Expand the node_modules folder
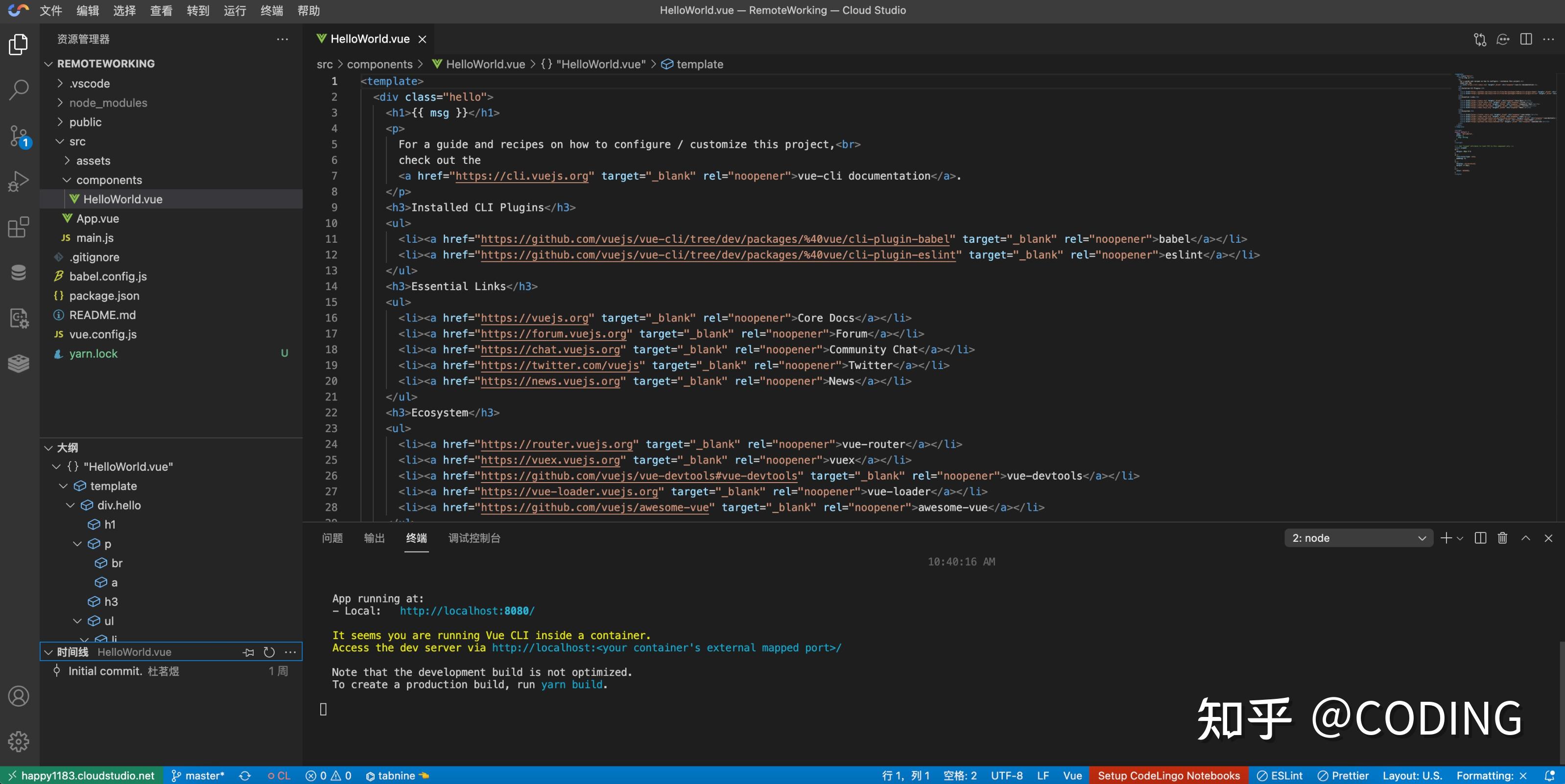 coord(108,103)
